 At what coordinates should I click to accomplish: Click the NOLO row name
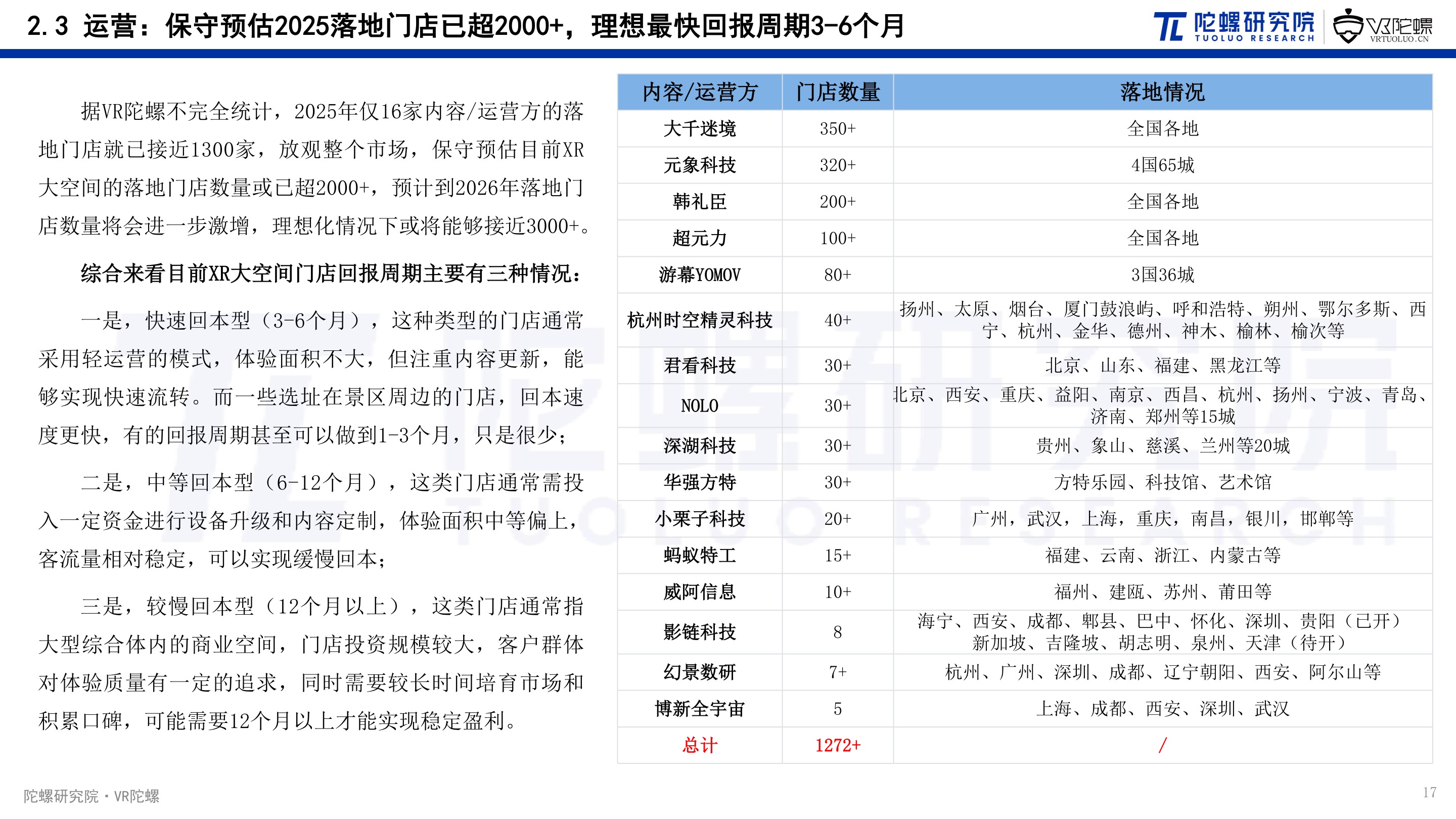(699, 405)
